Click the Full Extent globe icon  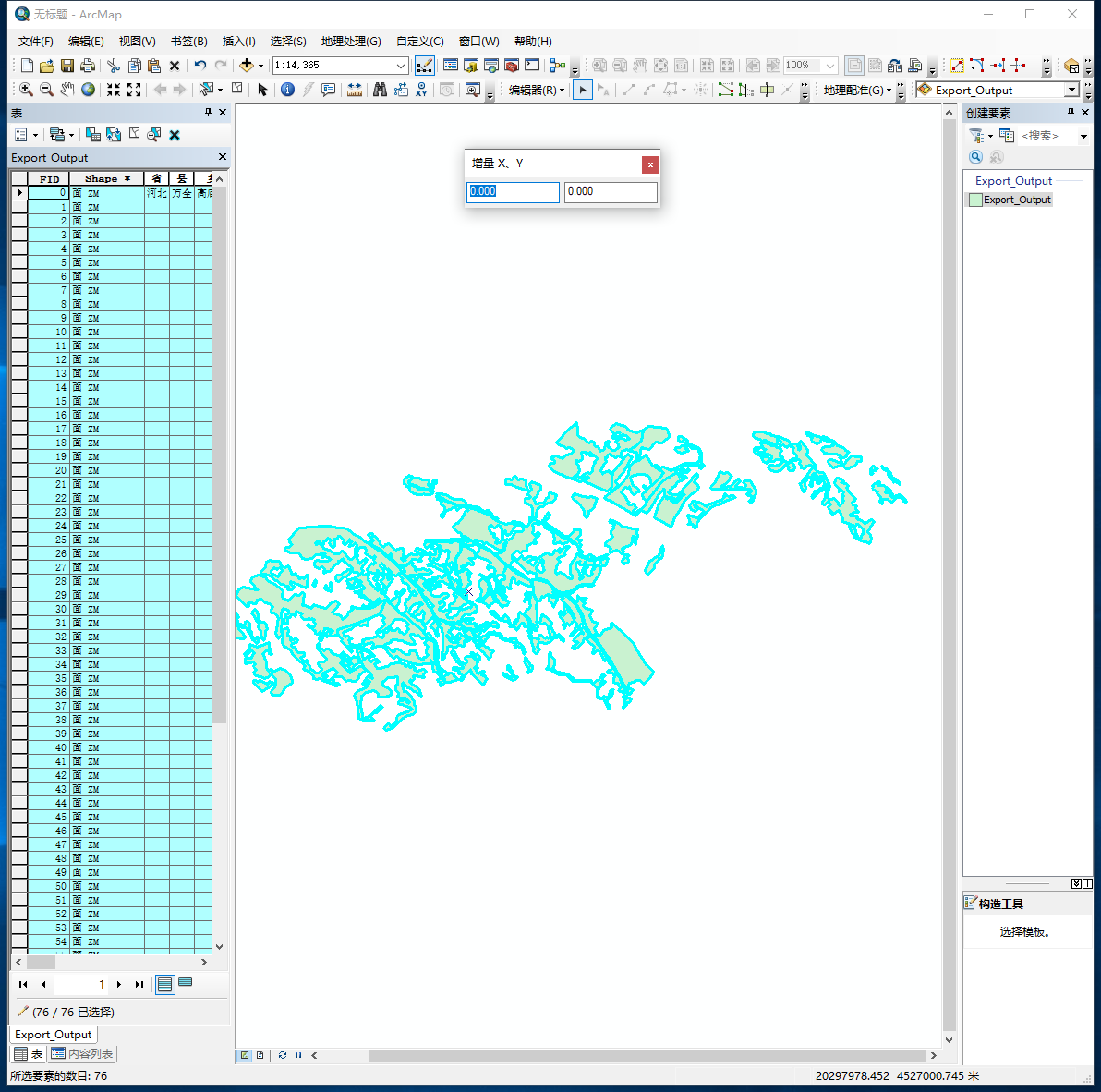tap(88, 89)
